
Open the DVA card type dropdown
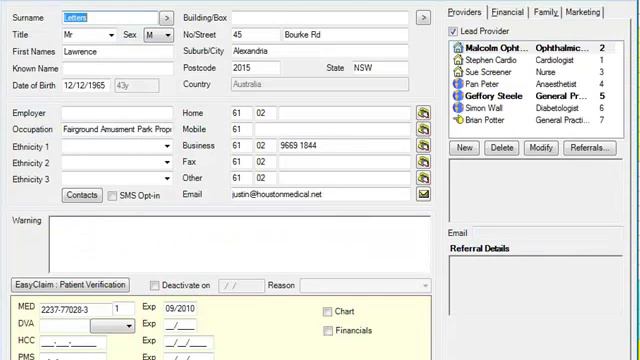[x=112, y=326]
